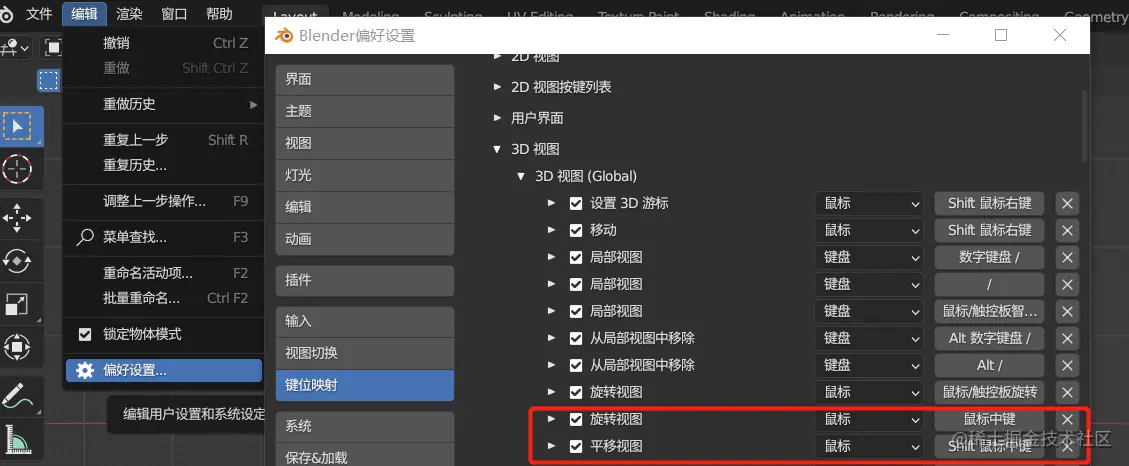Open the 窗口 menu

[x=174, y=14]
